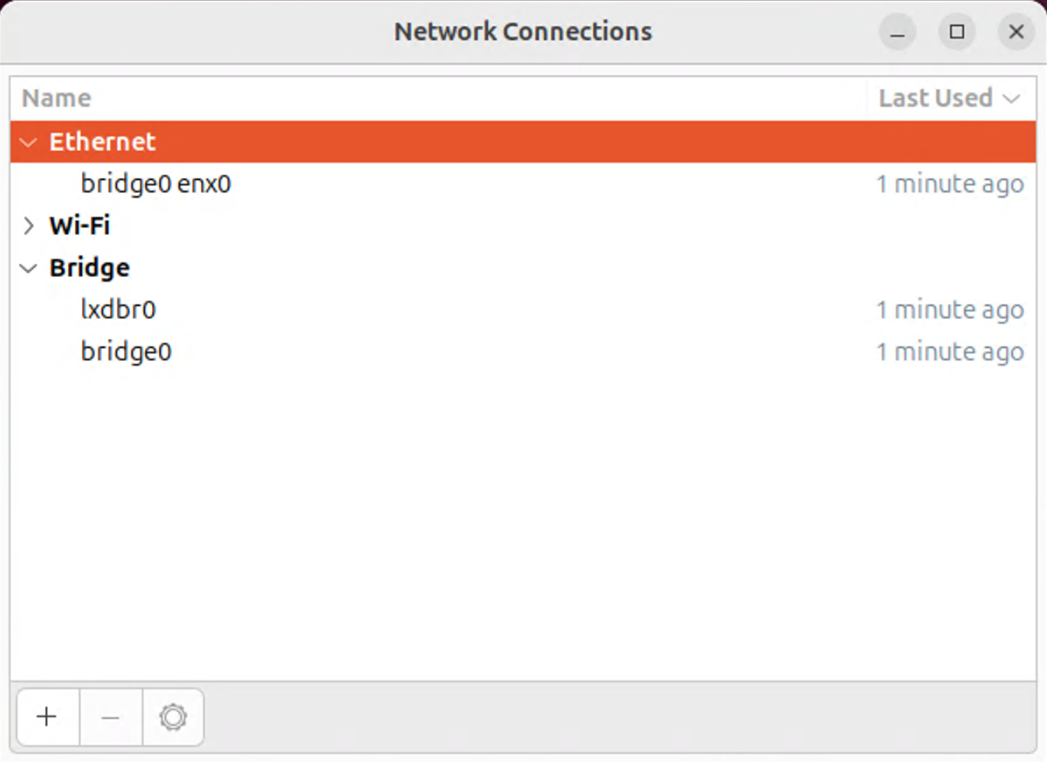
Task: Select the bridge0 enx0 Ethernet connection
Action: pos(155,184)
